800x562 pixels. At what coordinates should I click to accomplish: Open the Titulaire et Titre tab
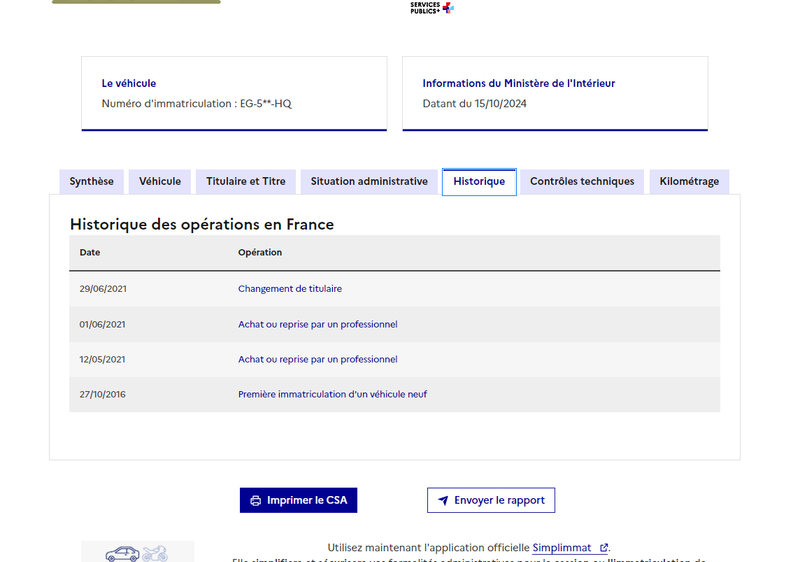click(246, 182)
